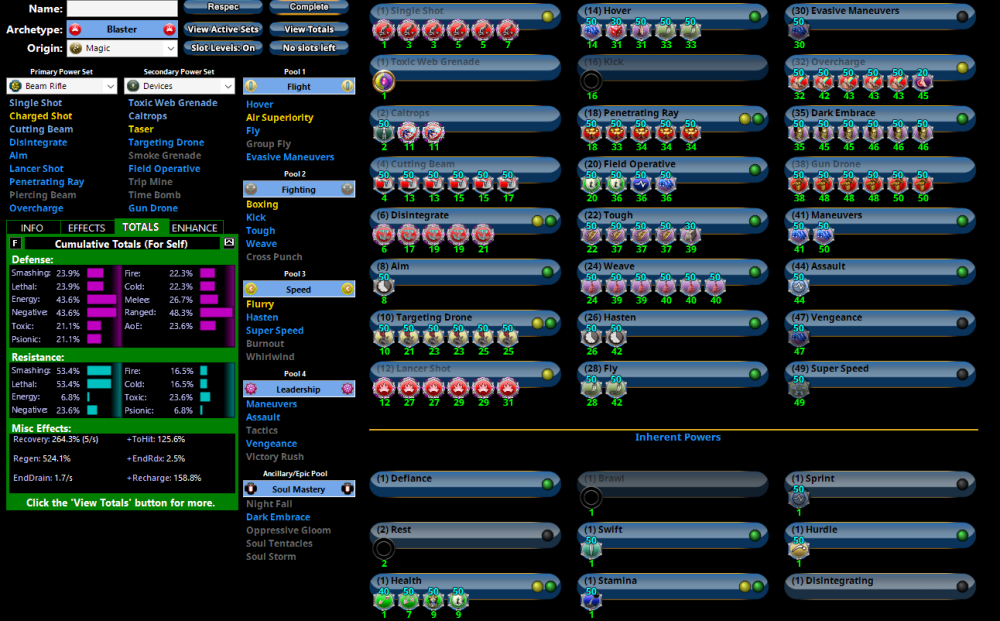Click the Respec button

pyautogui.click(x=222, y=7)
